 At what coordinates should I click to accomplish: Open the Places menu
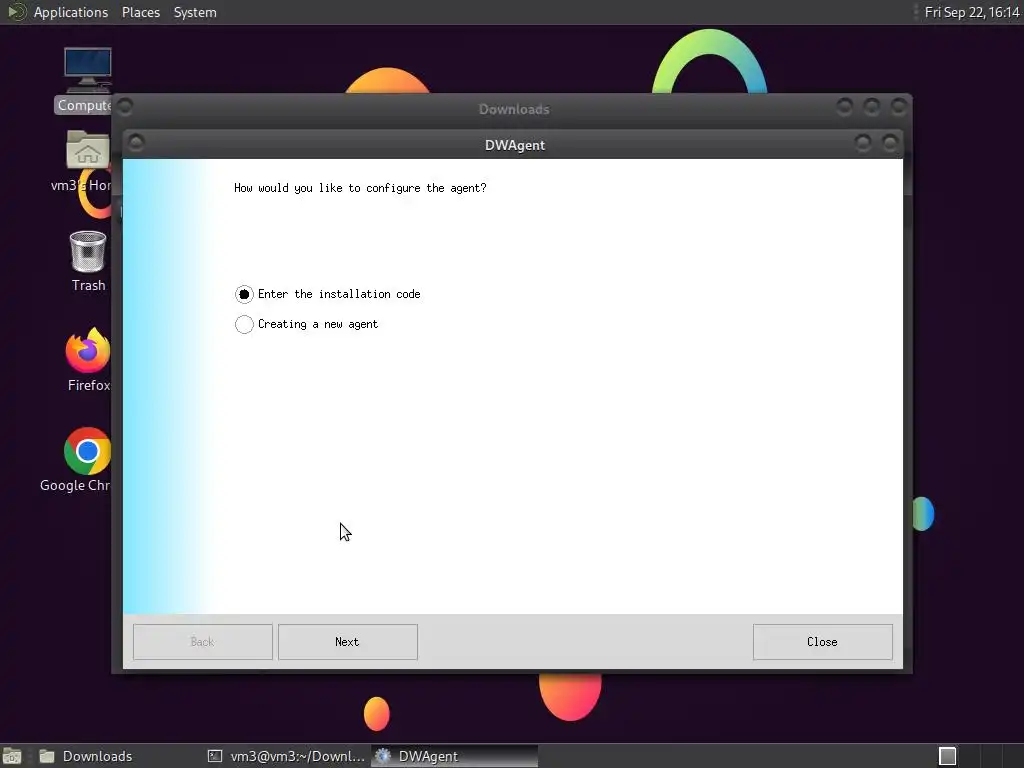141,12
